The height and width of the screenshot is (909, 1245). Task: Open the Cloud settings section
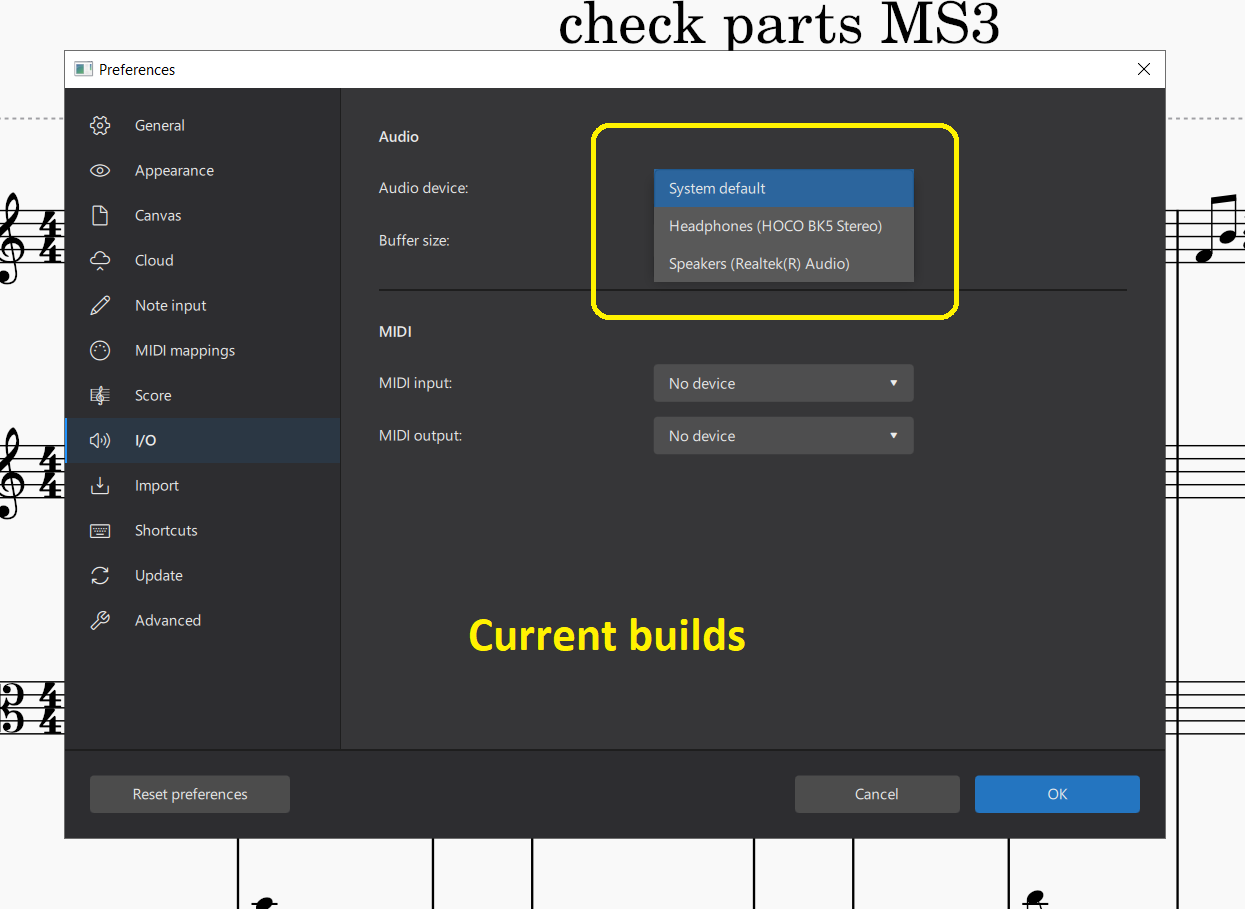click(203, 260)
